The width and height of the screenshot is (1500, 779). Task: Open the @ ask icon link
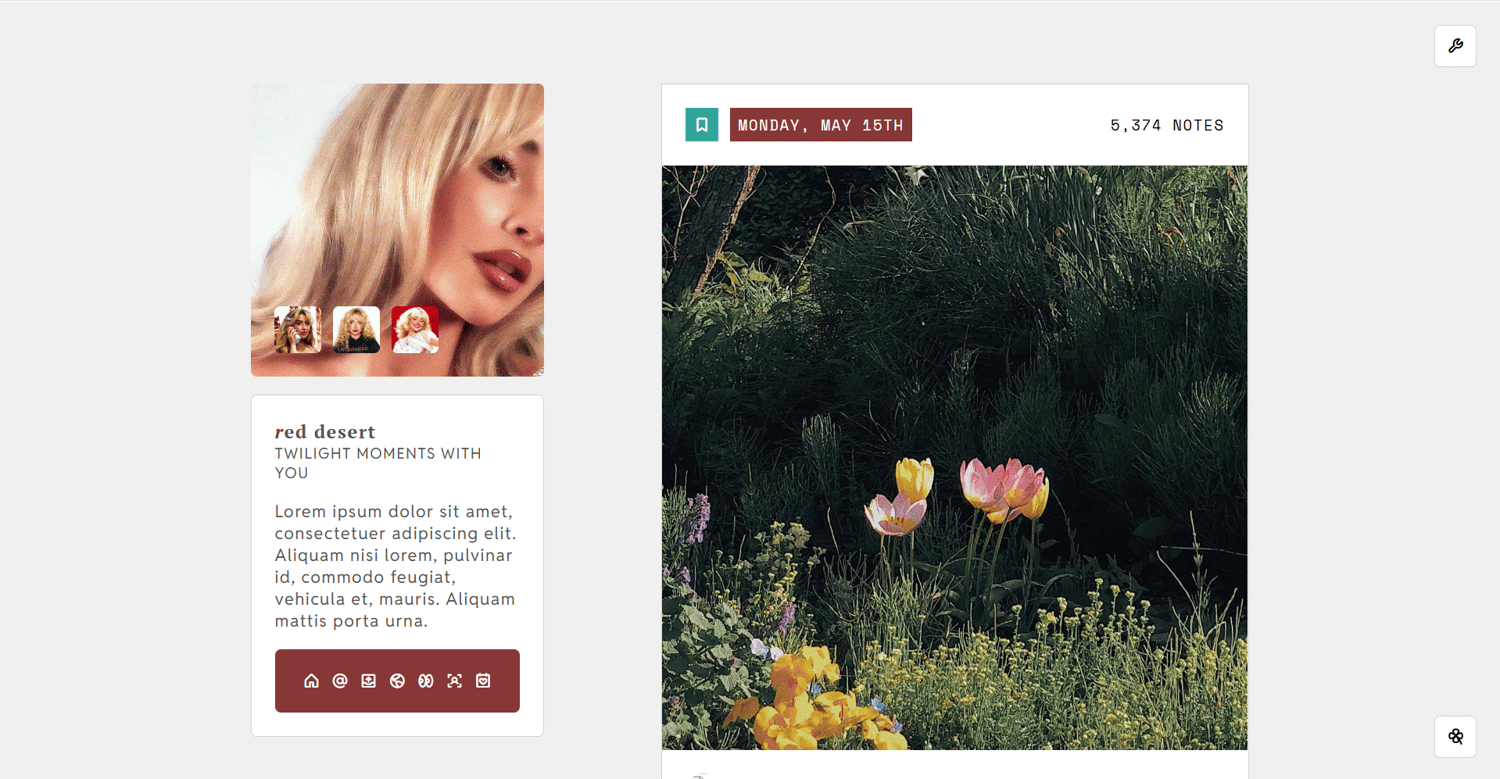click(x=340, y=681)
